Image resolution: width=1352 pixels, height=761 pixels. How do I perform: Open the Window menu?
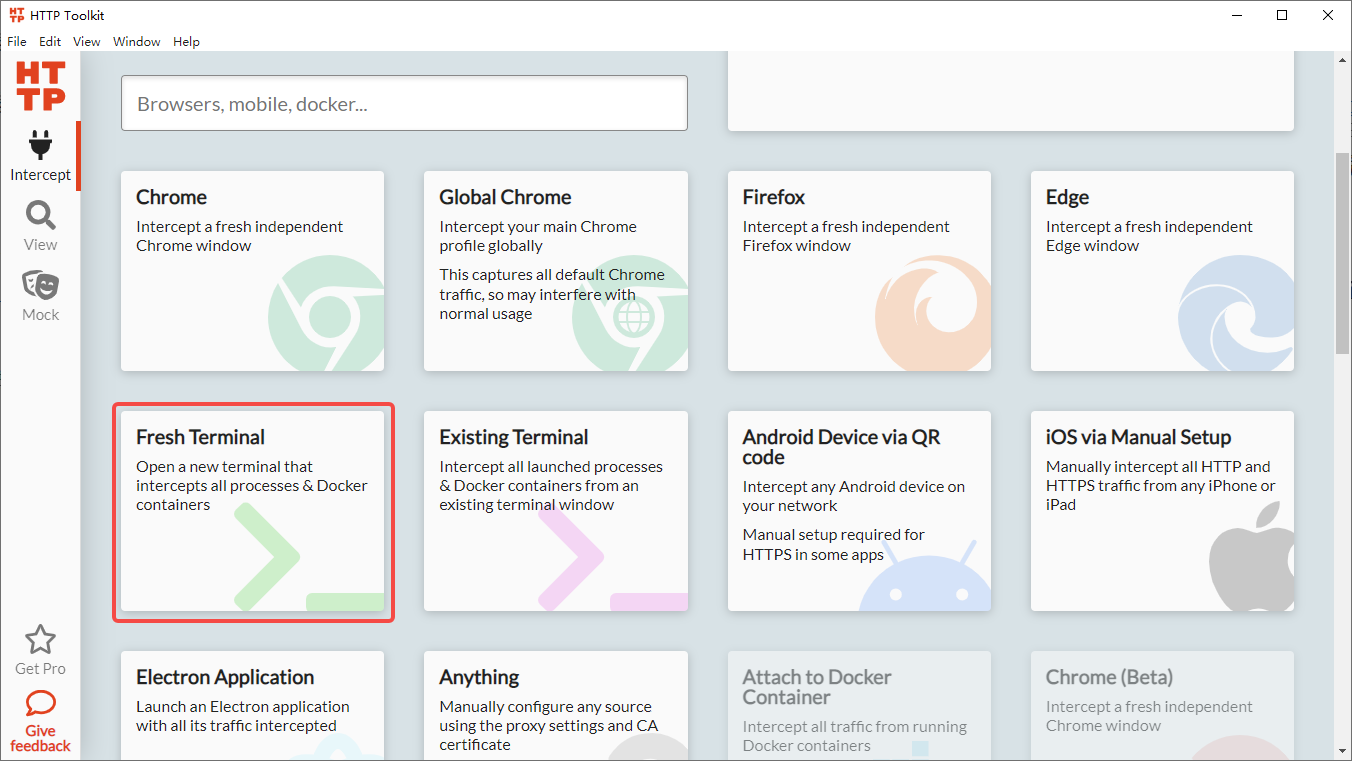pyautogui.click(x=137, y=42)
